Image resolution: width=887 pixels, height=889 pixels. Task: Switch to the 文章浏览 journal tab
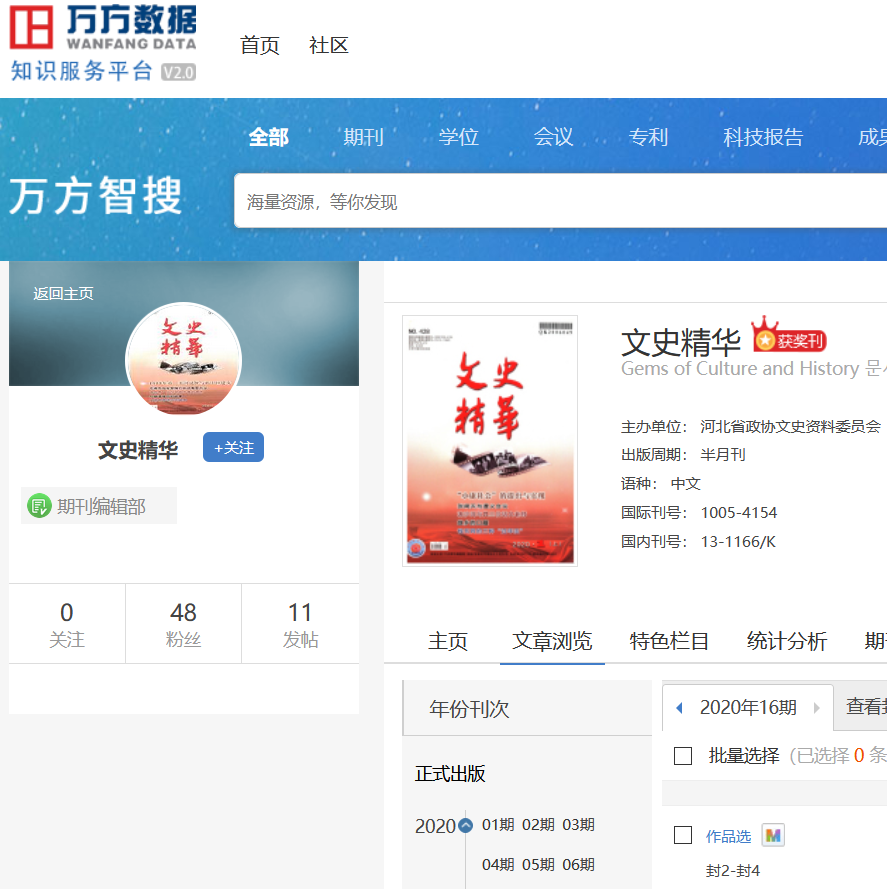click(x=552, y=641)
